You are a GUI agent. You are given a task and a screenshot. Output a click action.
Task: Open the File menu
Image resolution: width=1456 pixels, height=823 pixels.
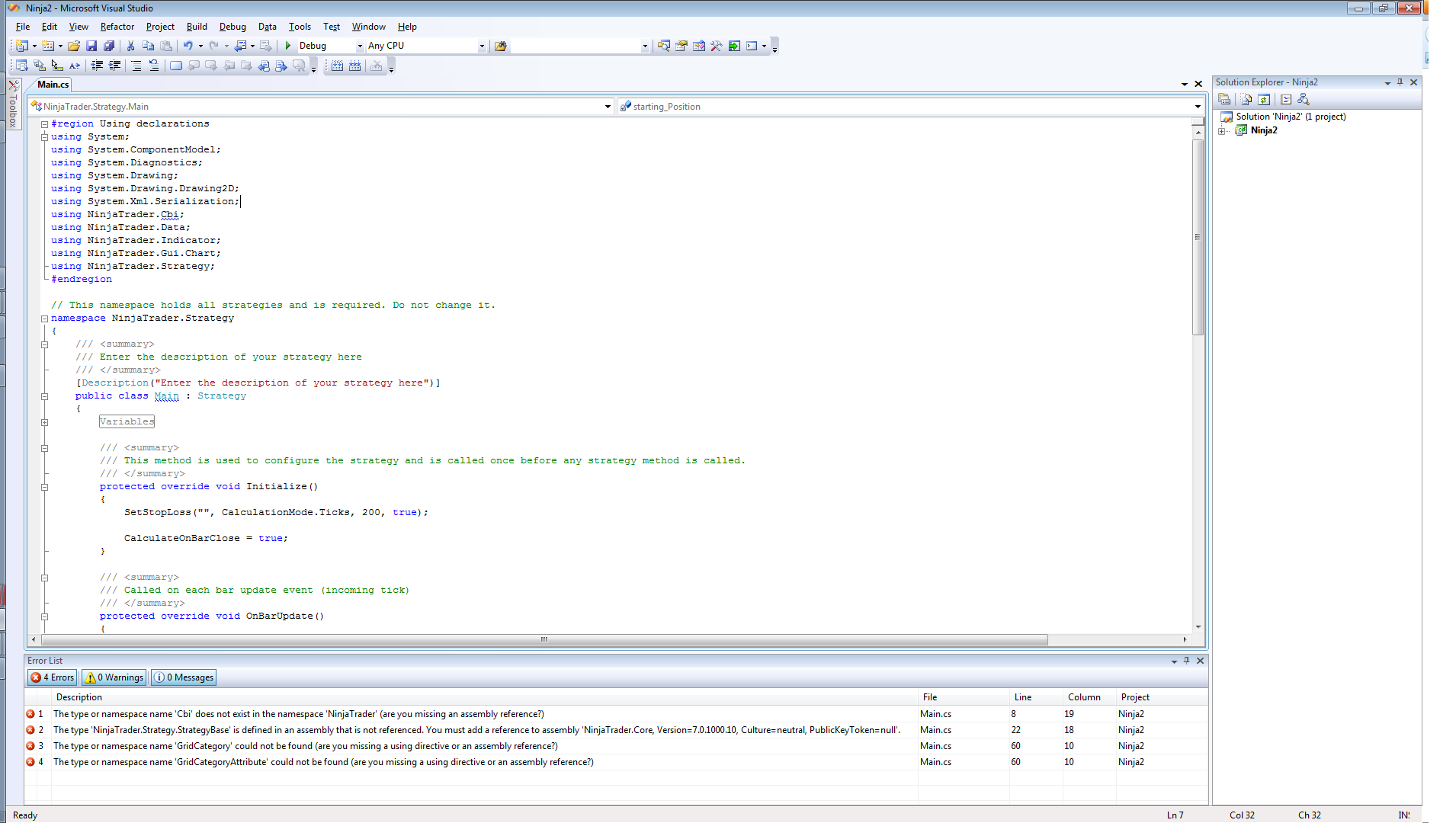coord(23,27)
